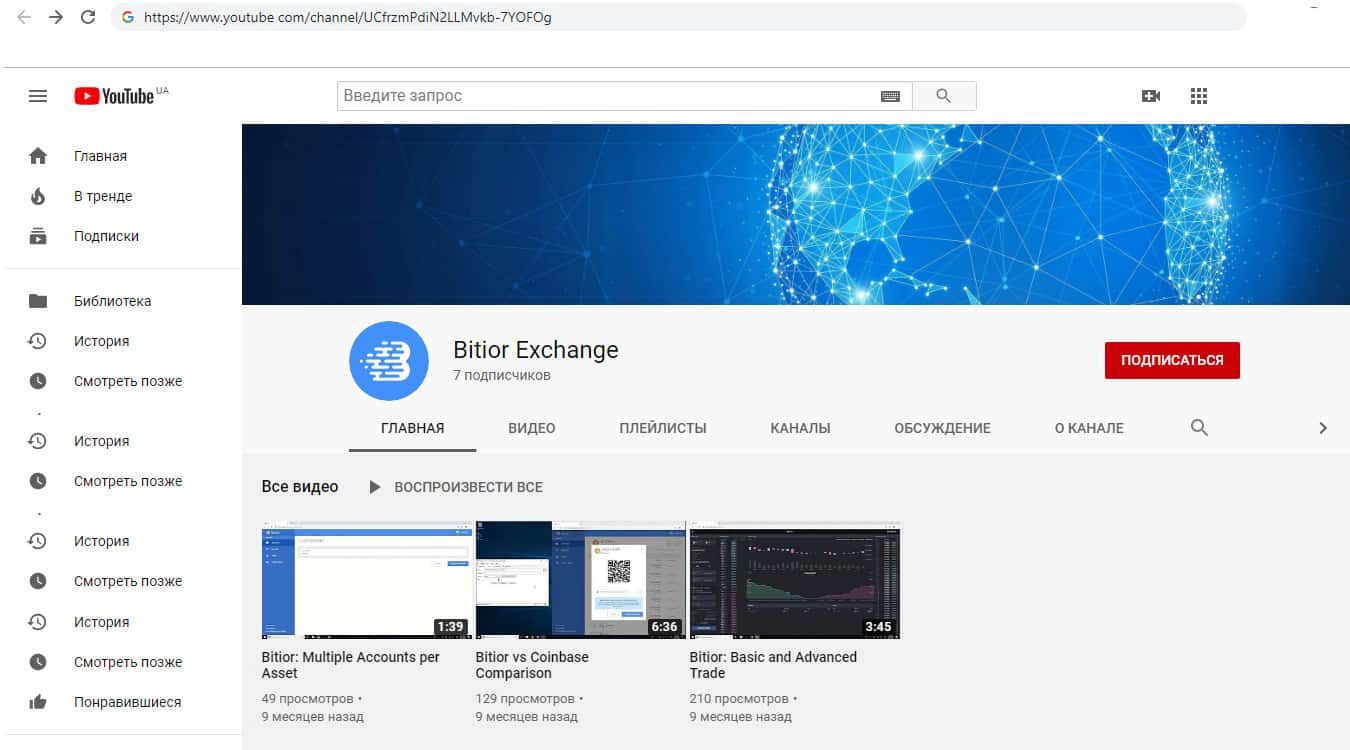
Task: Click the '7 подписчиков' subscriber count
Action: tap(502, 375)
